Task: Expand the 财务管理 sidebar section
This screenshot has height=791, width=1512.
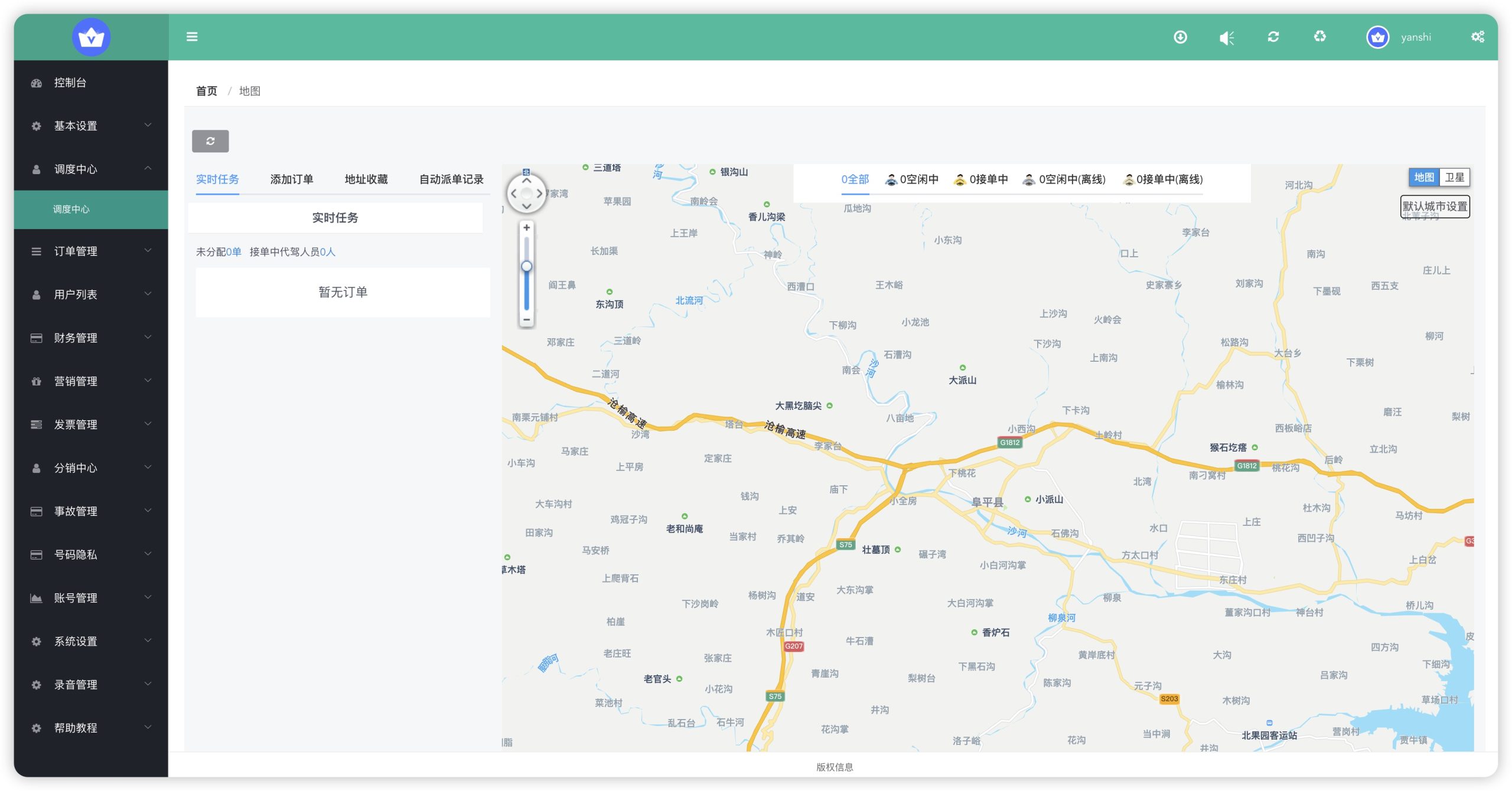Action: coord(76,338)
